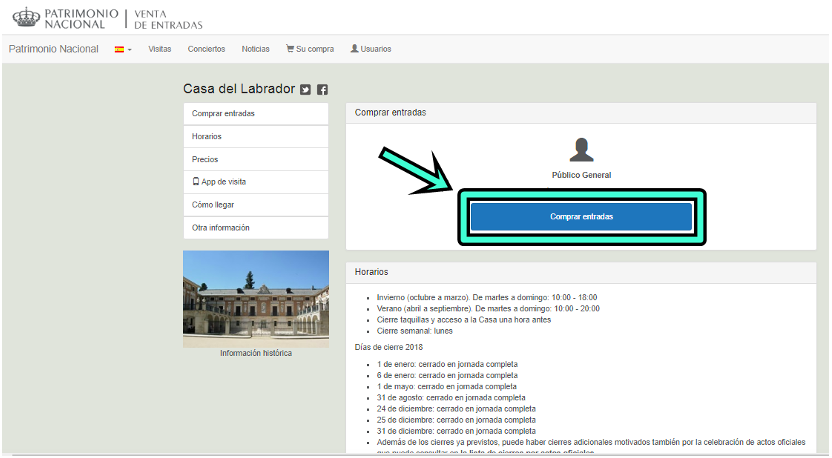Open the Facebook icon beside the title

pos(323,90)
